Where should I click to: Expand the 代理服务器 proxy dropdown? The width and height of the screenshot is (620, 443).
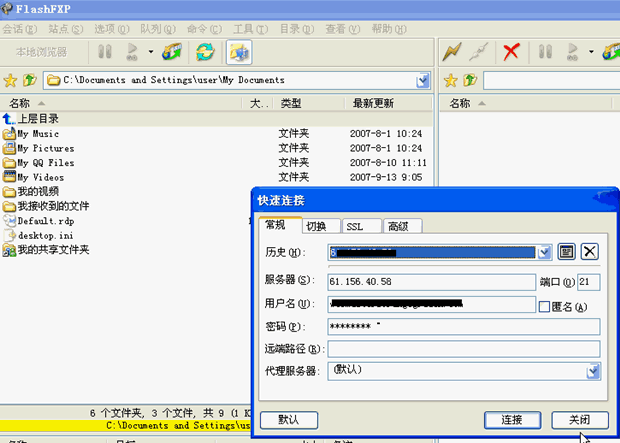(593, 371)
